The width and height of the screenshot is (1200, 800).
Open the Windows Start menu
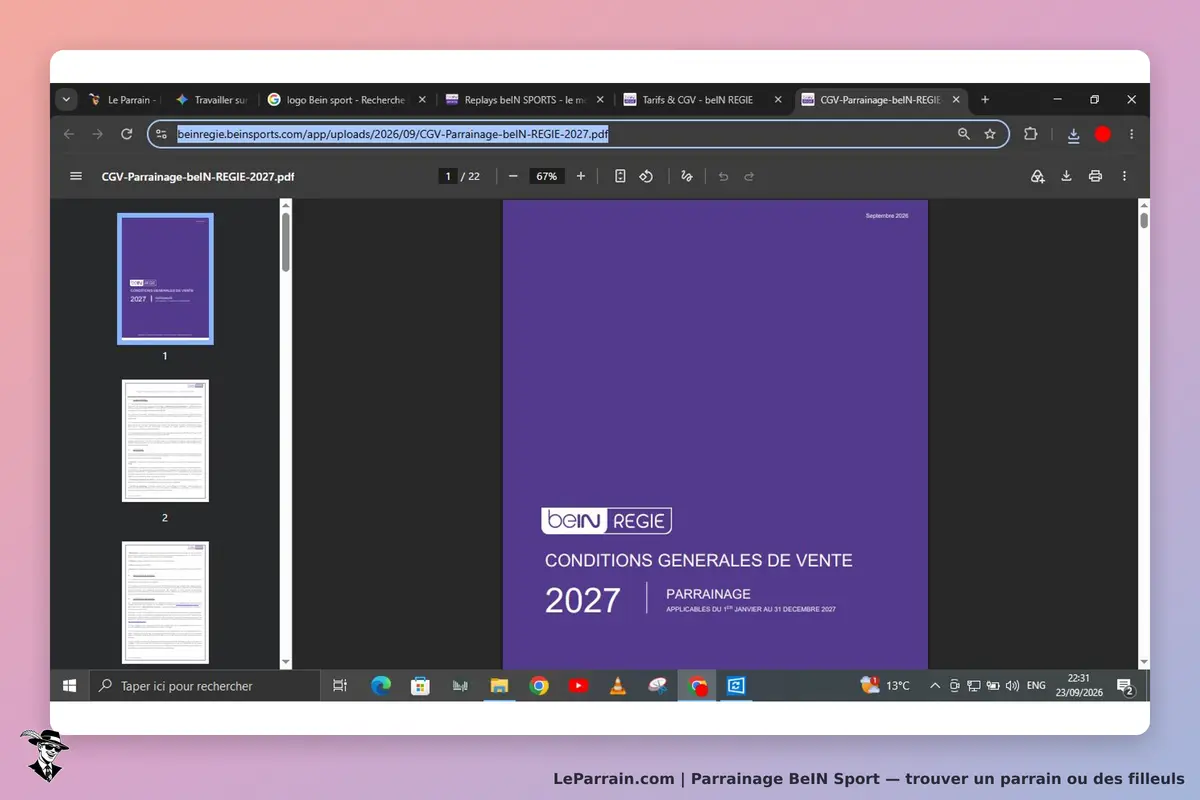70,686
